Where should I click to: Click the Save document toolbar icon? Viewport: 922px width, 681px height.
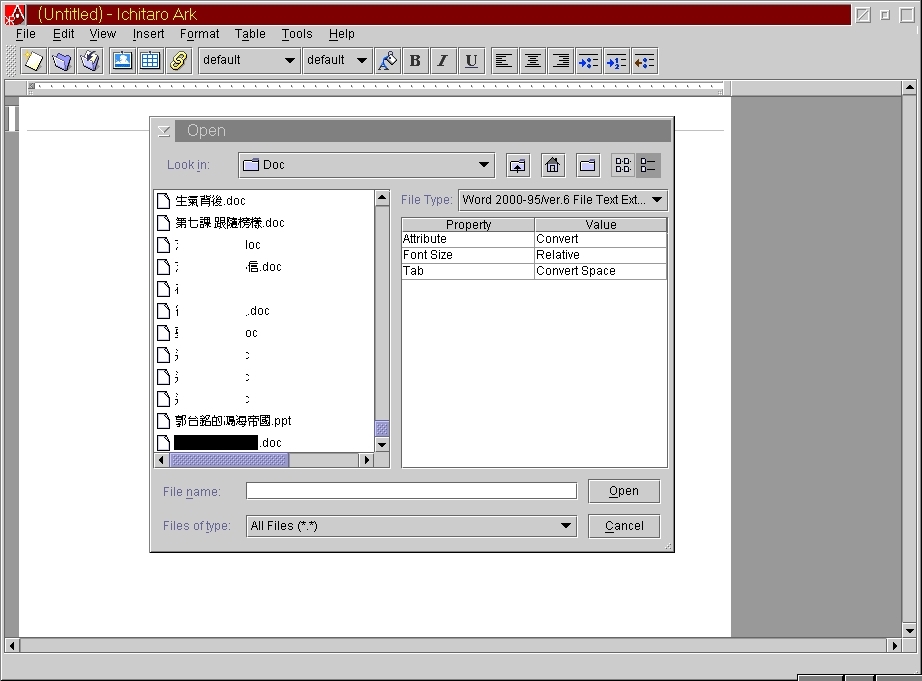click(90, 61)
